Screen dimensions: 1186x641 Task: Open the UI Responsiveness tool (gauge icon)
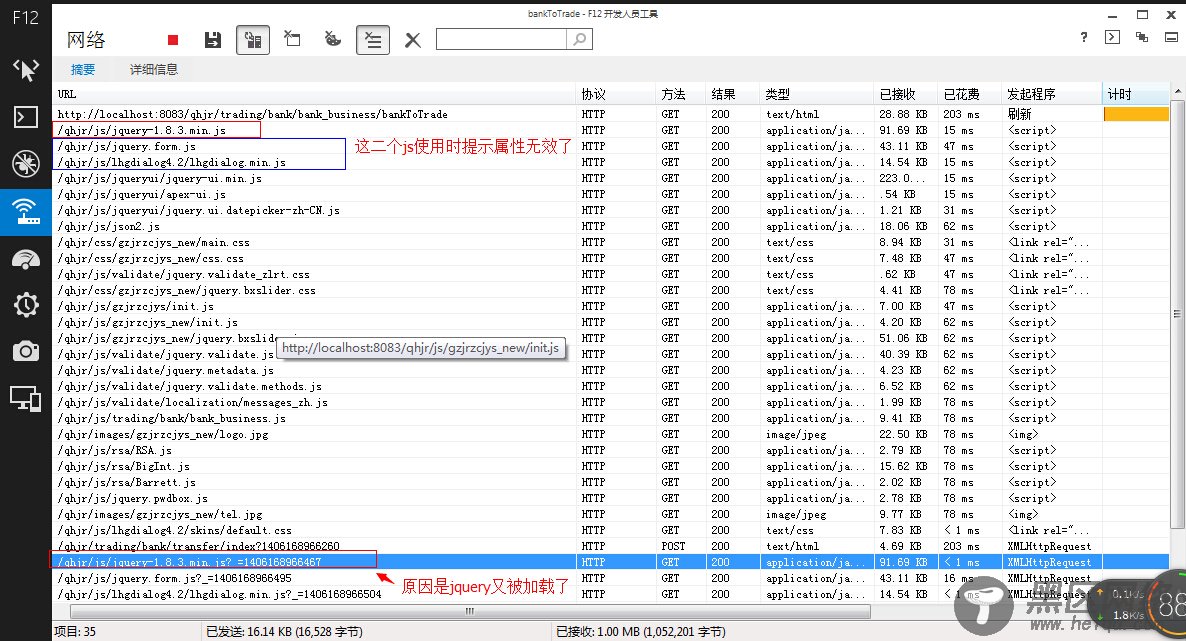click(x=26, y=259)
